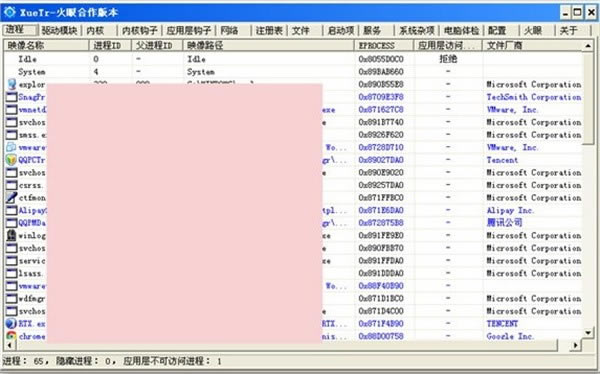
Task: Click icon of svchost row with EPROCESS 0x890FBB70
Action: [x=11, y=248]
